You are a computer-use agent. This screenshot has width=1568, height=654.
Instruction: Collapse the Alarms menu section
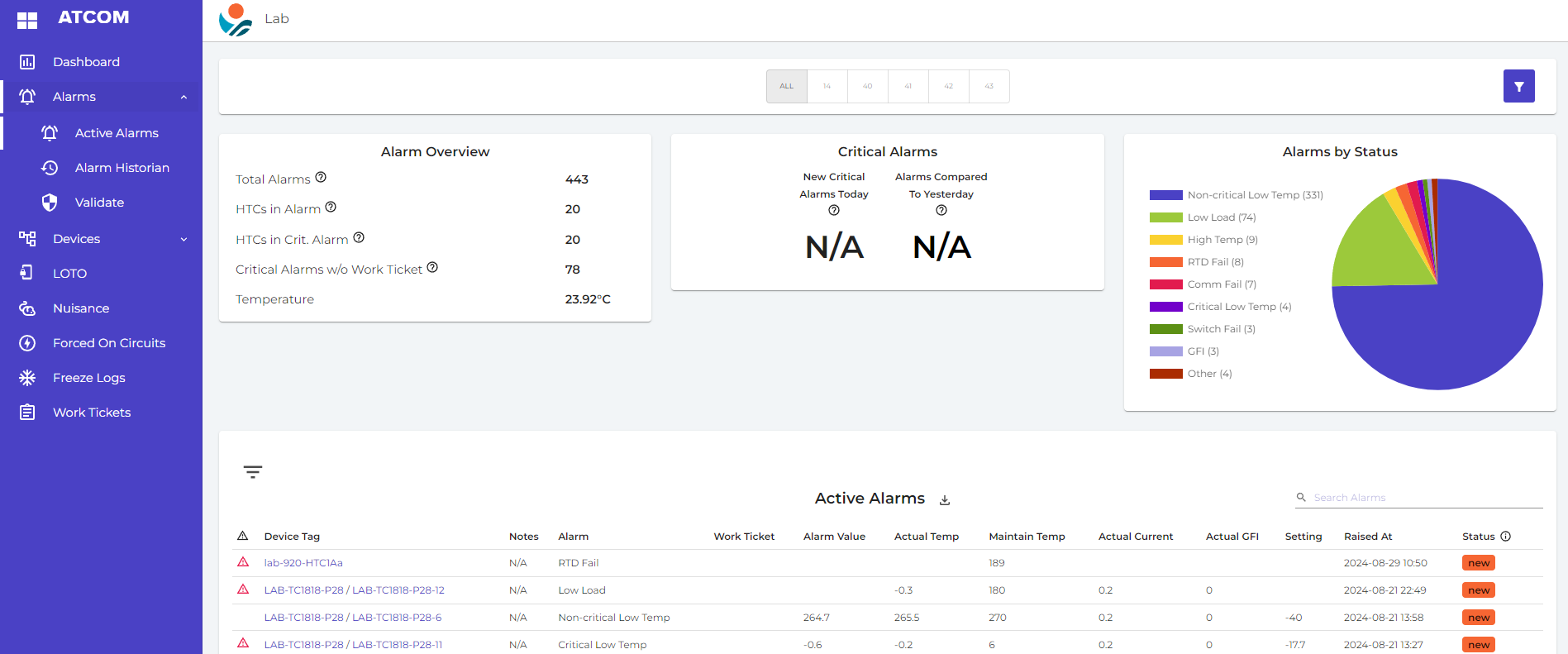pyautogui.click(x=183, y=98)
